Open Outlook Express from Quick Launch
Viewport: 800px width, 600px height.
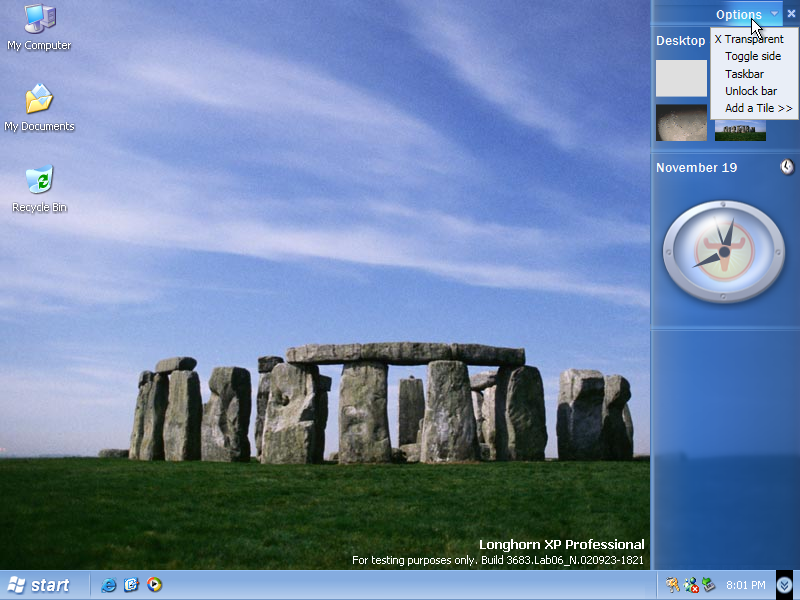(x=131, y=585)
